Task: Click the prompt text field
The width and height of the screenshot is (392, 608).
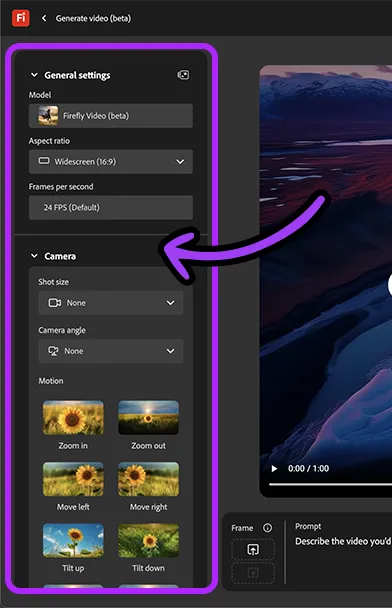Action: point(343,541)
